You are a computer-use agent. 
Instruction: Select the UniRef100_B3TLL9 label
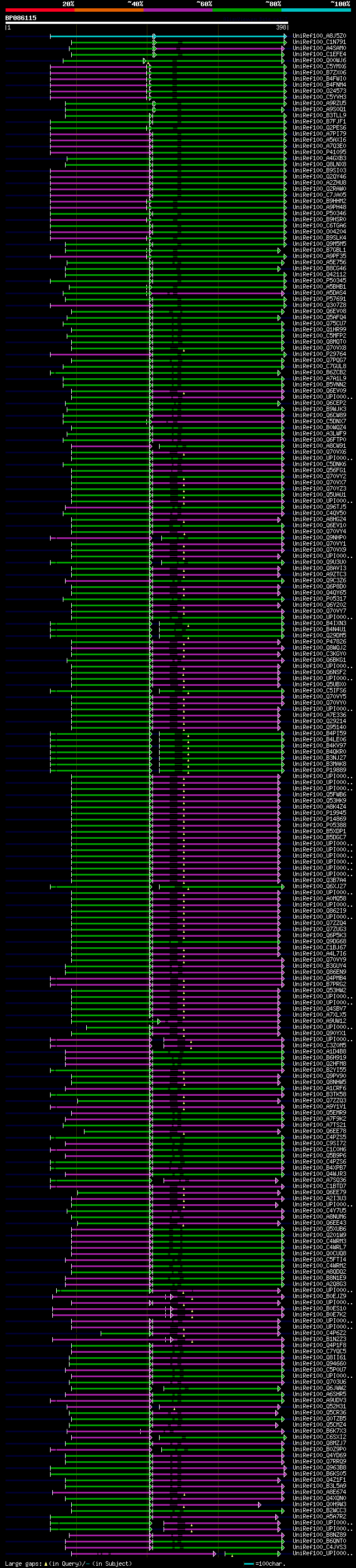point(319,115)
